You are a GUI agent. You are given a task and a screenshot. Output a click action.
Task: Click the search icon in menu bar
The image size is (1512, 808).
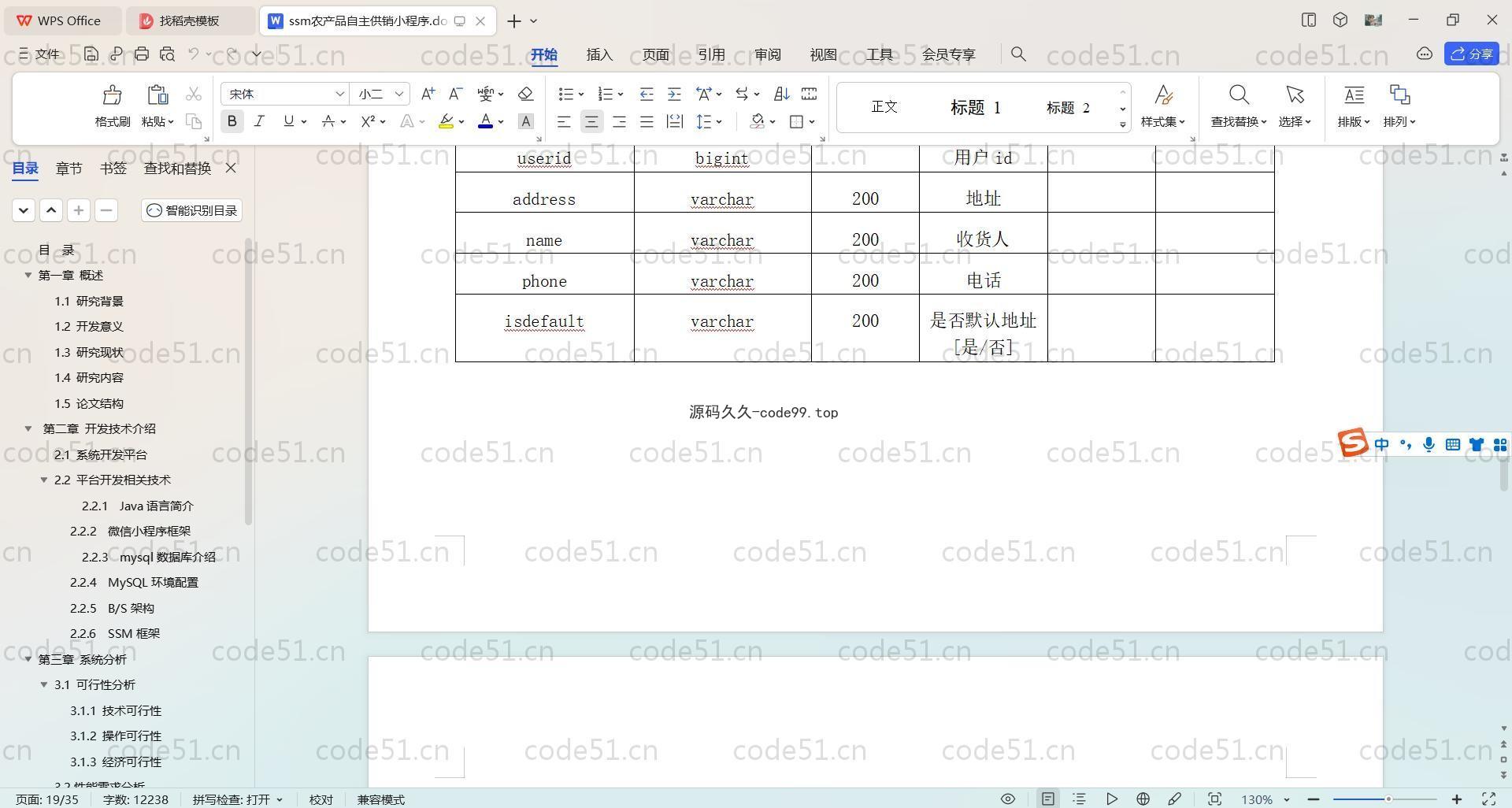1018,54
